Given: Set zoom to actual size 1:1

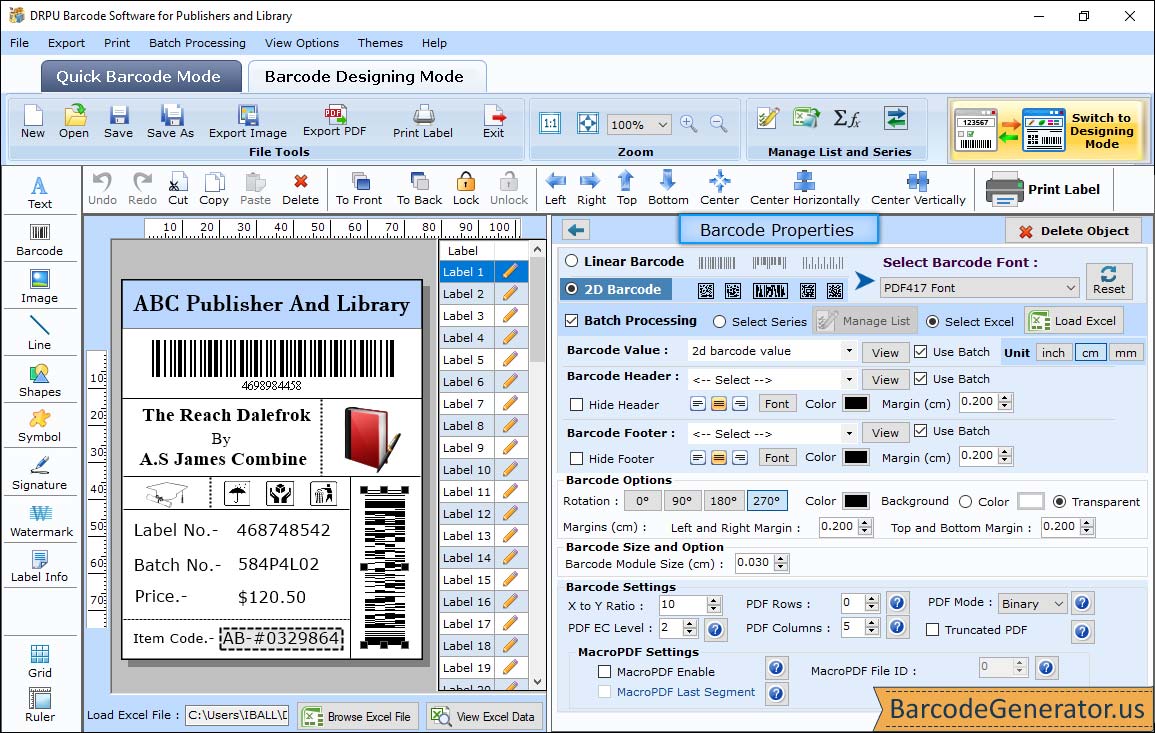Looking at the screenshot, I should (550, 123).
